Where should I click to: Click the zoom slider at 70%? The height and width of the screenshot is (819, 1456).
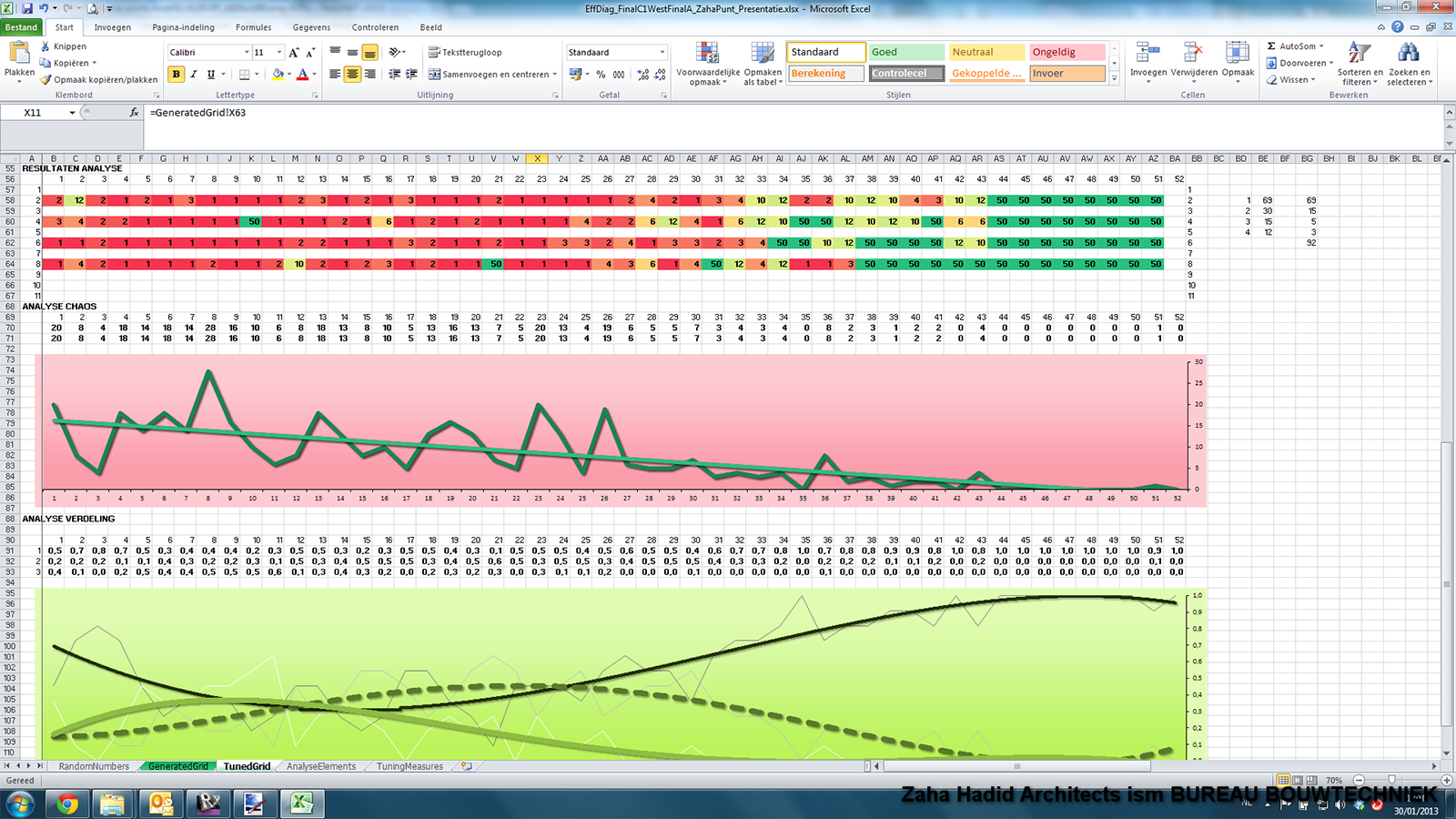(x=1391, y=781)
